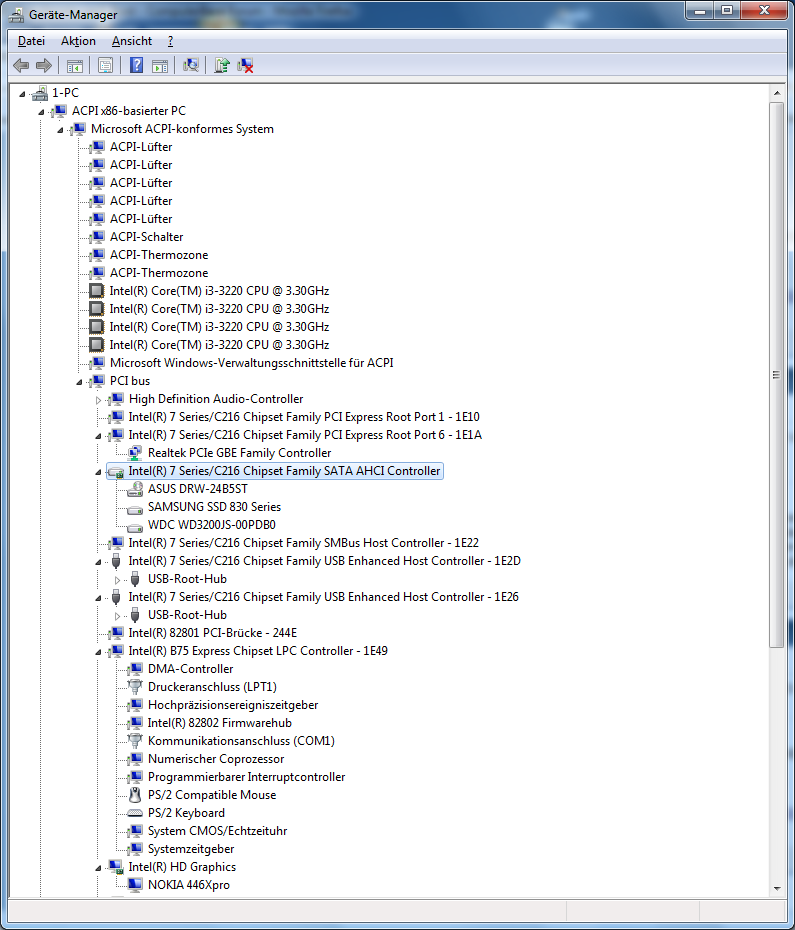The height and width of the screenshot is (930, 795).
Task: Select PCI Express Root Port 1 - 1E10
Action: (304, 417)
